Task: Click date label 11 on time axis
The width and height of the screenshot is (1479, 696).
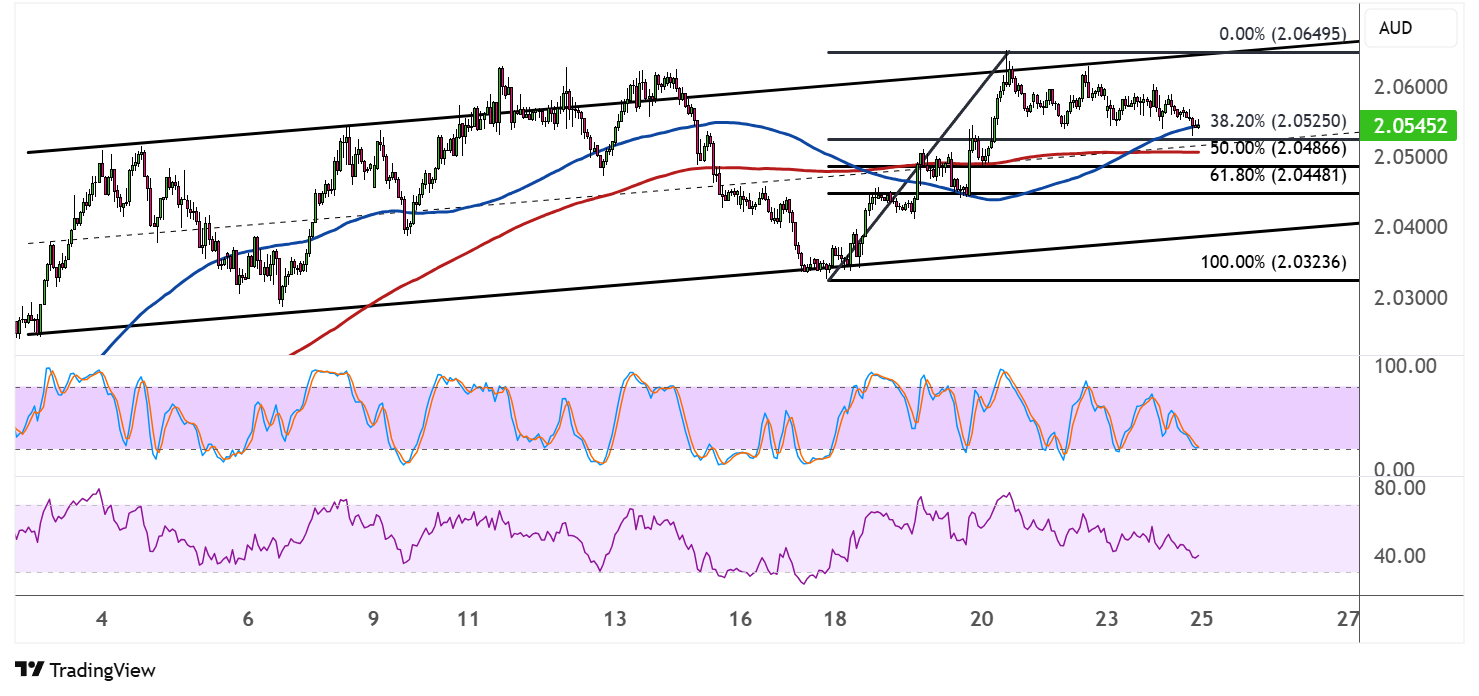Action: coord(468,619)
